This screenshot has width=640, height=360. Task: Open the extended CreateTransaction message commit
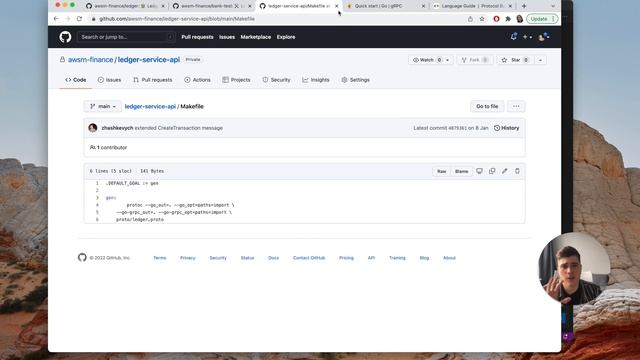(179, 128)
